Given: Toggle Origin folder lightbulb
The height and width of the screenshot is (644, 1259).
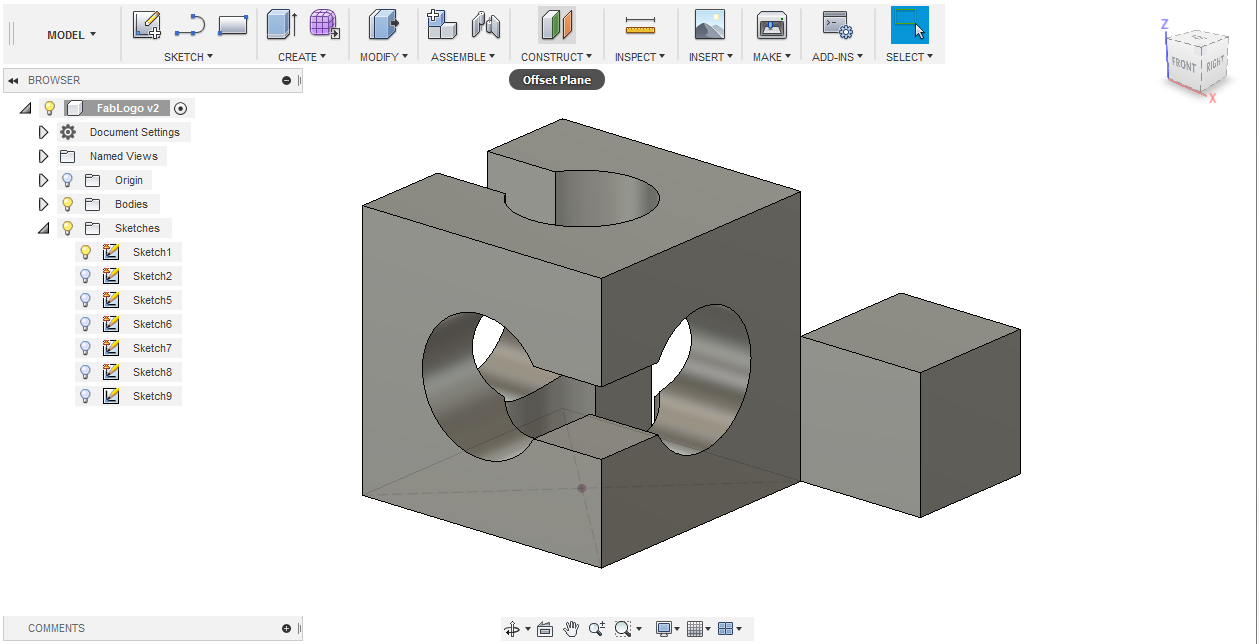Looking at the screenshot, I should coord(68,180).
